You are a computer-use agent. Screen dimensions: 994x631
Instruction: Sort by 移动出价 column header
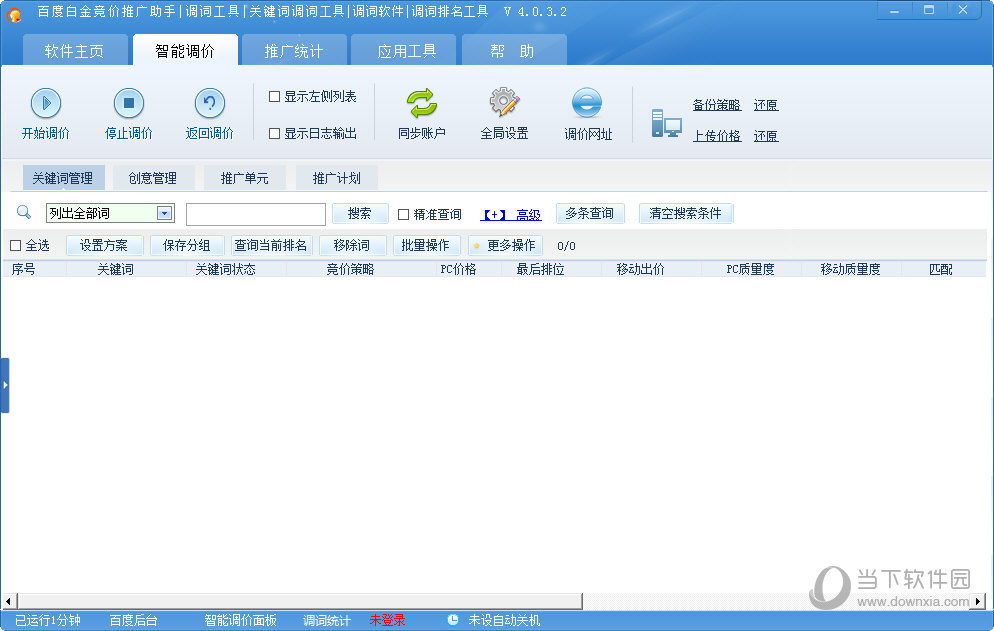tap(640, 269)
